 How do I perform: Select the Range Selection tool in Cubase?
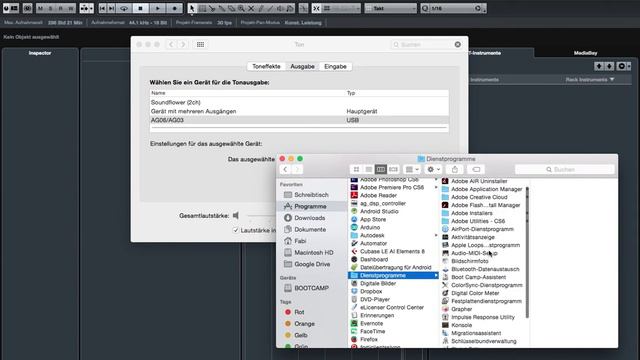point(202,8)
